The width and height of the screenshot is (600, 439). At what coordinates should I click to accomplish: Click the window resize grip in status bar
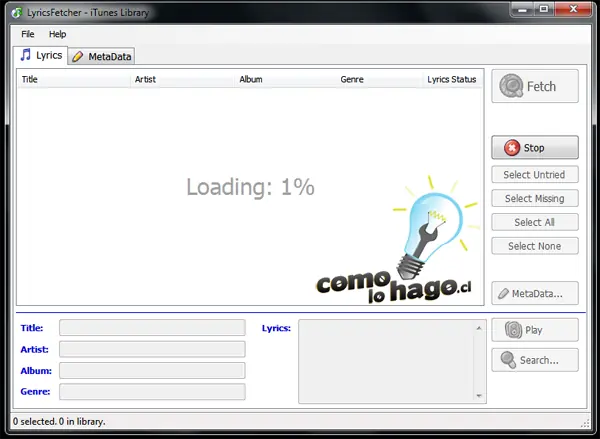coord(585,423)
